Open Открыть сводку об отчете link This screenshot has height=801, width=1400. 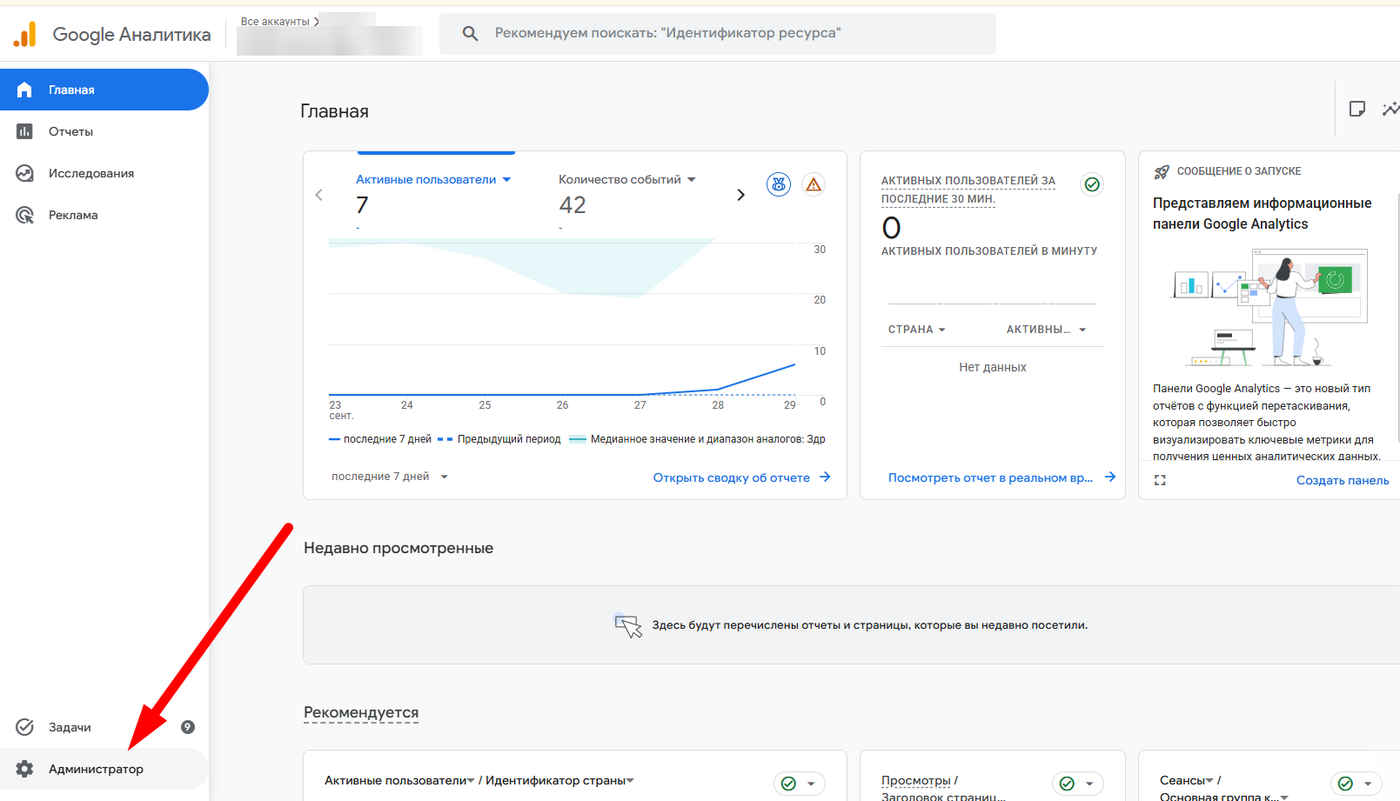742,478
